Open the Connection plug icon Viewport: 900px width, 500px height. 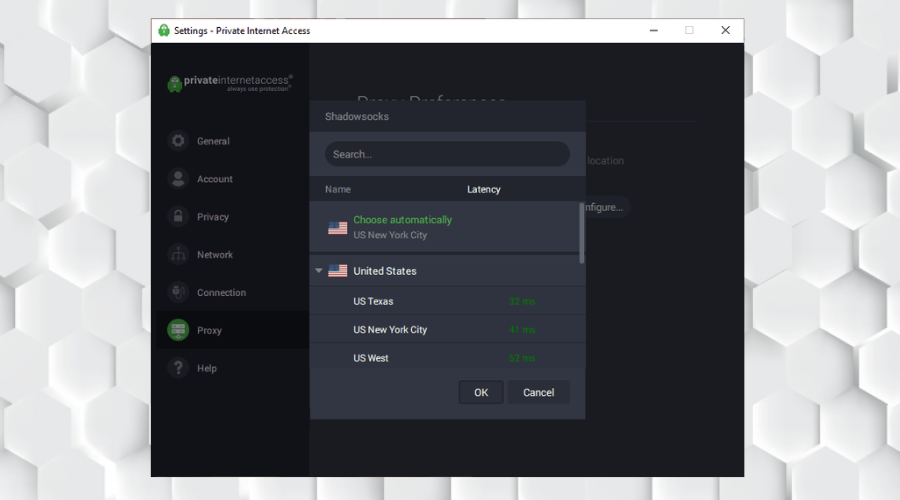click(178, 292)
